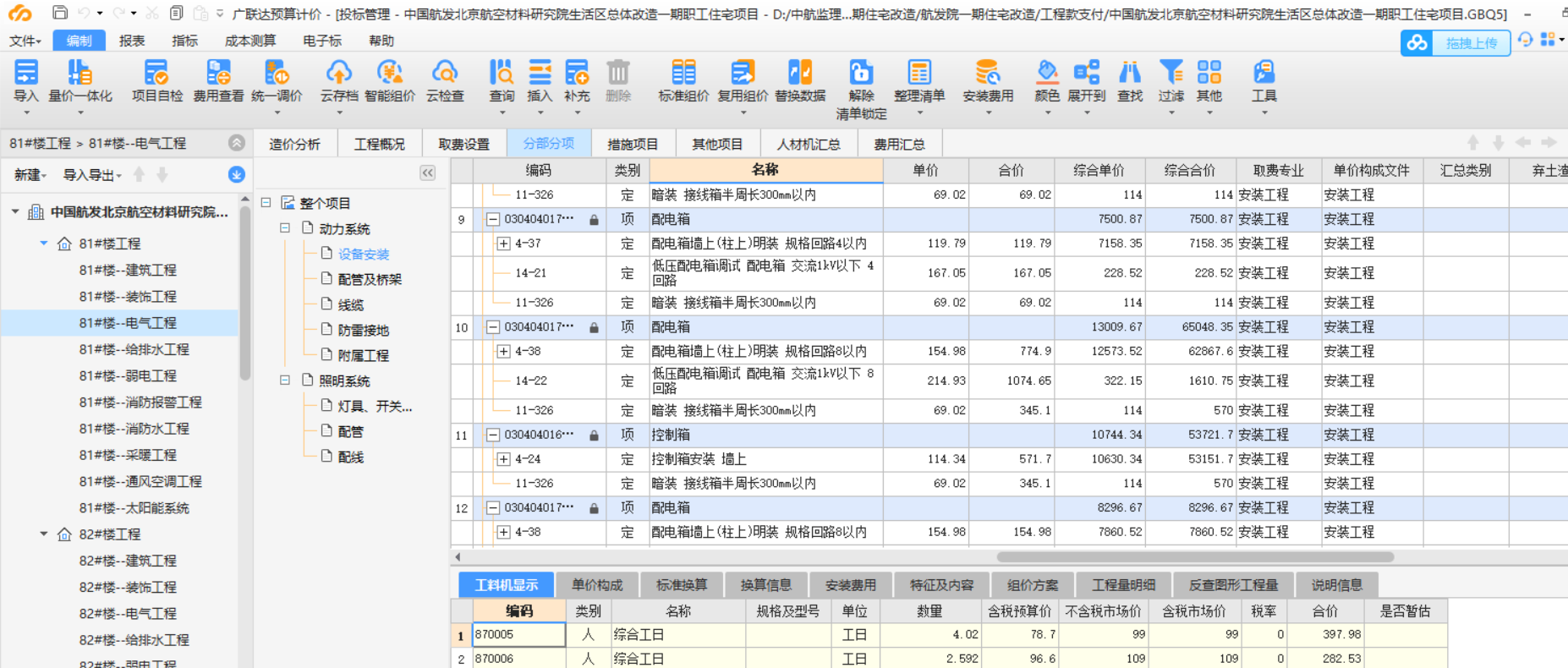Open the 成本测算 menu tab
1568x668 pixels.
pyautogui.click(x=250, y=41)
